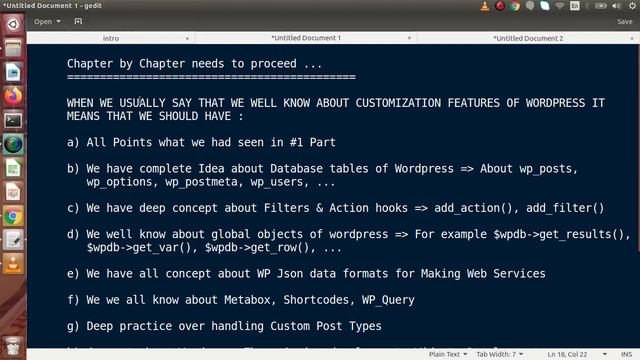Launch LibreOffice Calc from the dock

point(13,169)
